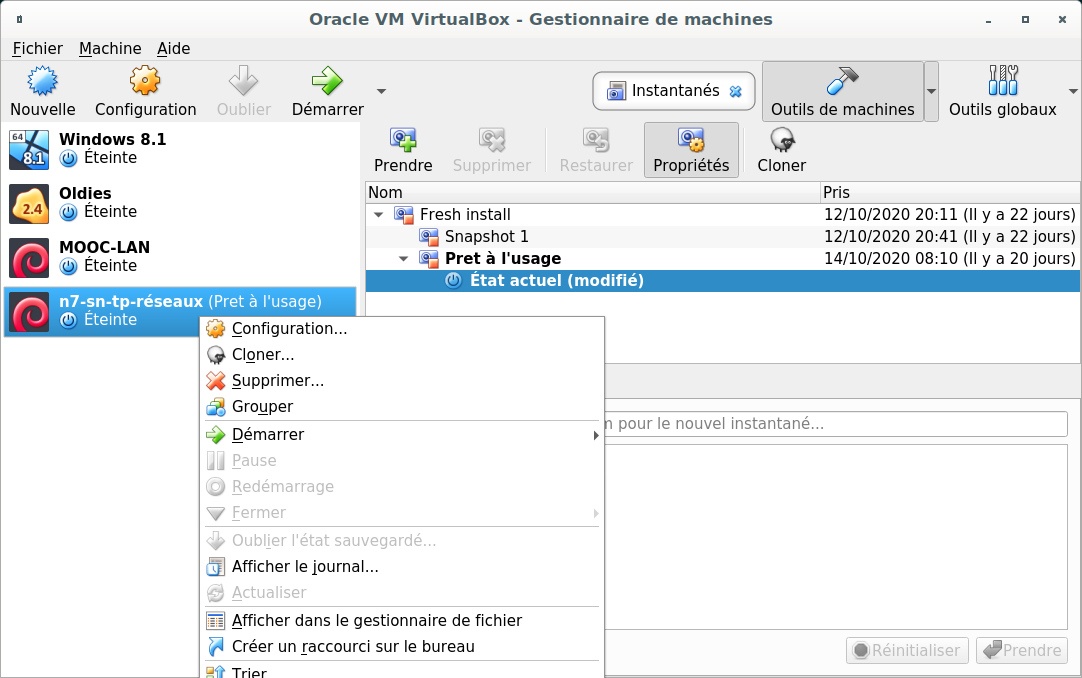Choose Afficher le journal... in the context menu

(x=402, y=566)
